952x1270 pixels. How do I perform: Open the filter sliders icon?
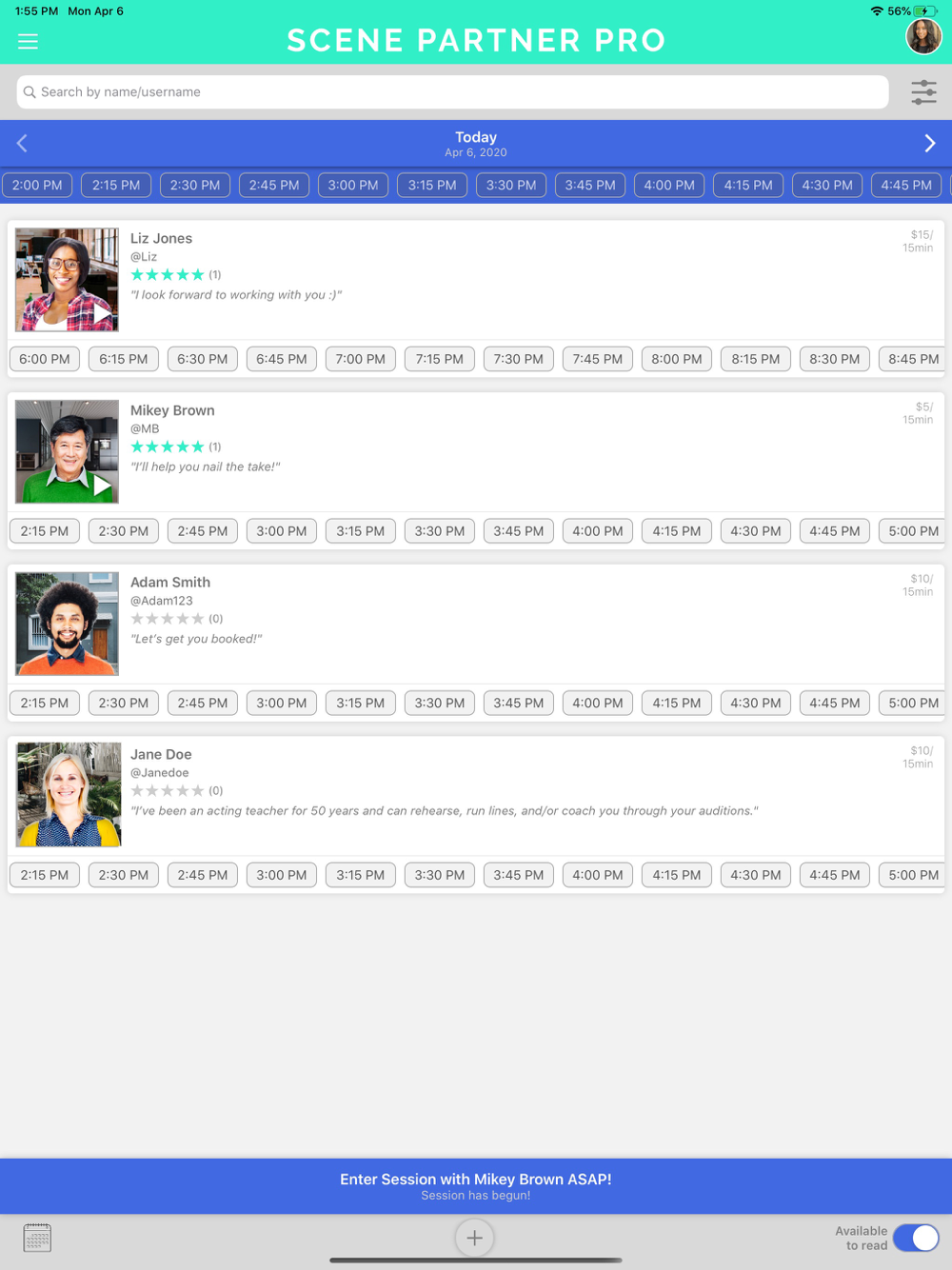[923, 92]
